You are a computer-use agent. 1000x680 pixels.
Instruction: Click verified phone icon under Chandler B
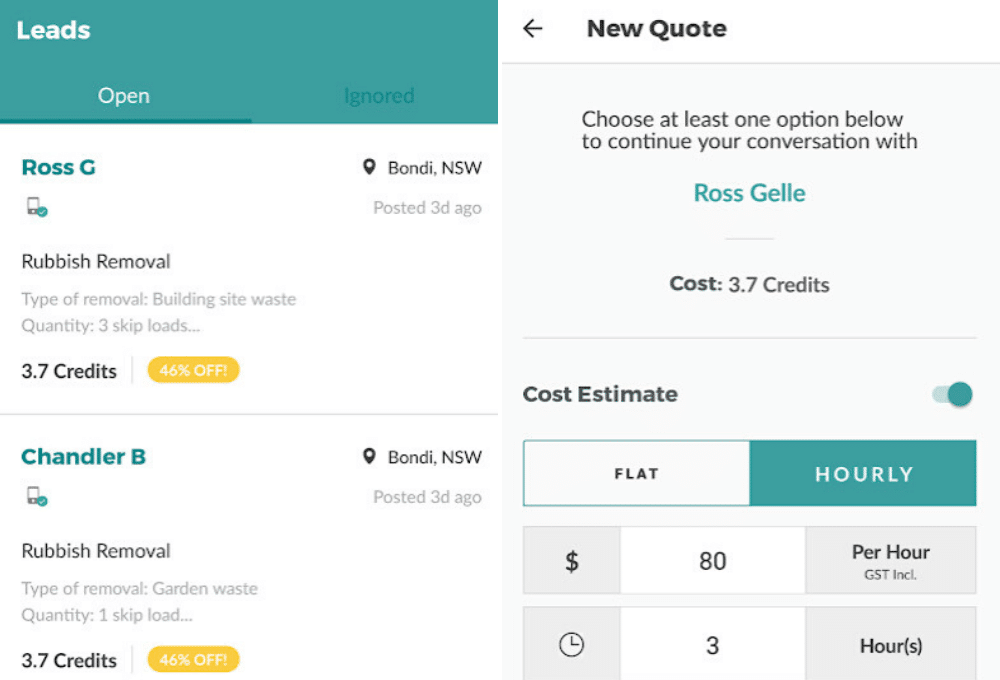click(37, 496)
